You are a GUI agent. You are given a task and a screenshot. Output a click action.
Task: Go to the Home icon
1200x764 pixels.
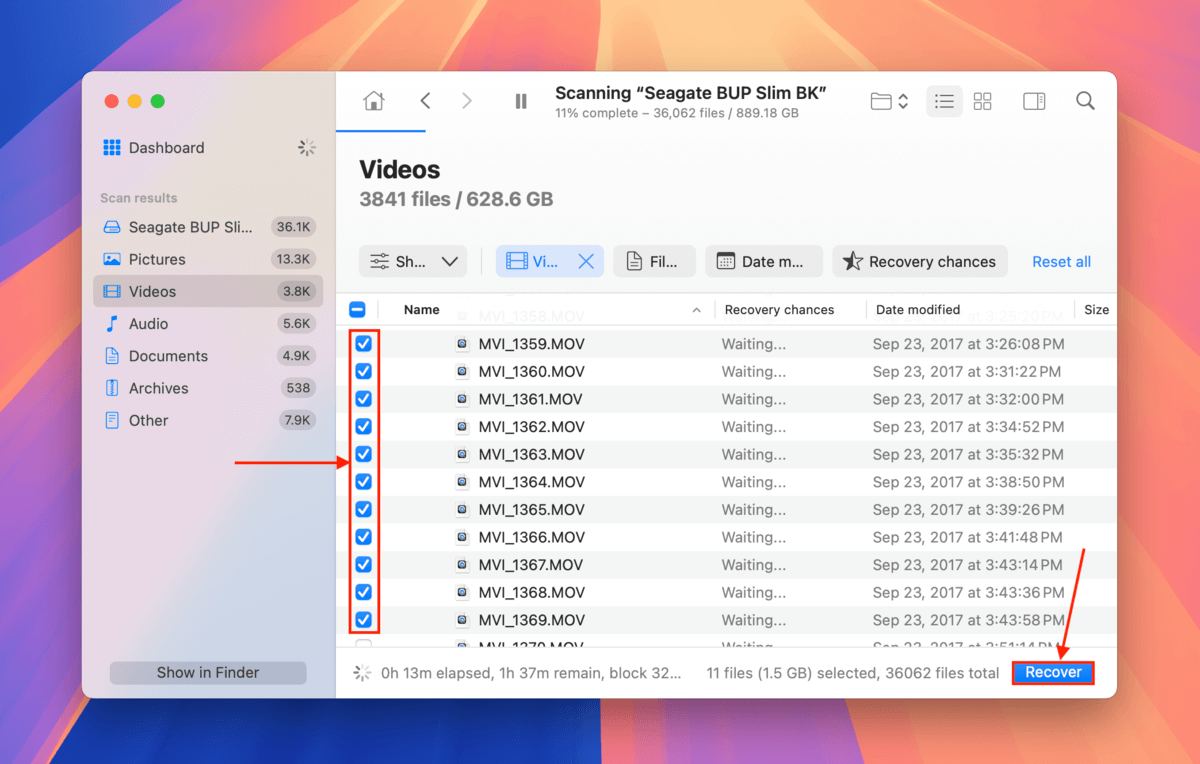(x=373, y=101)
